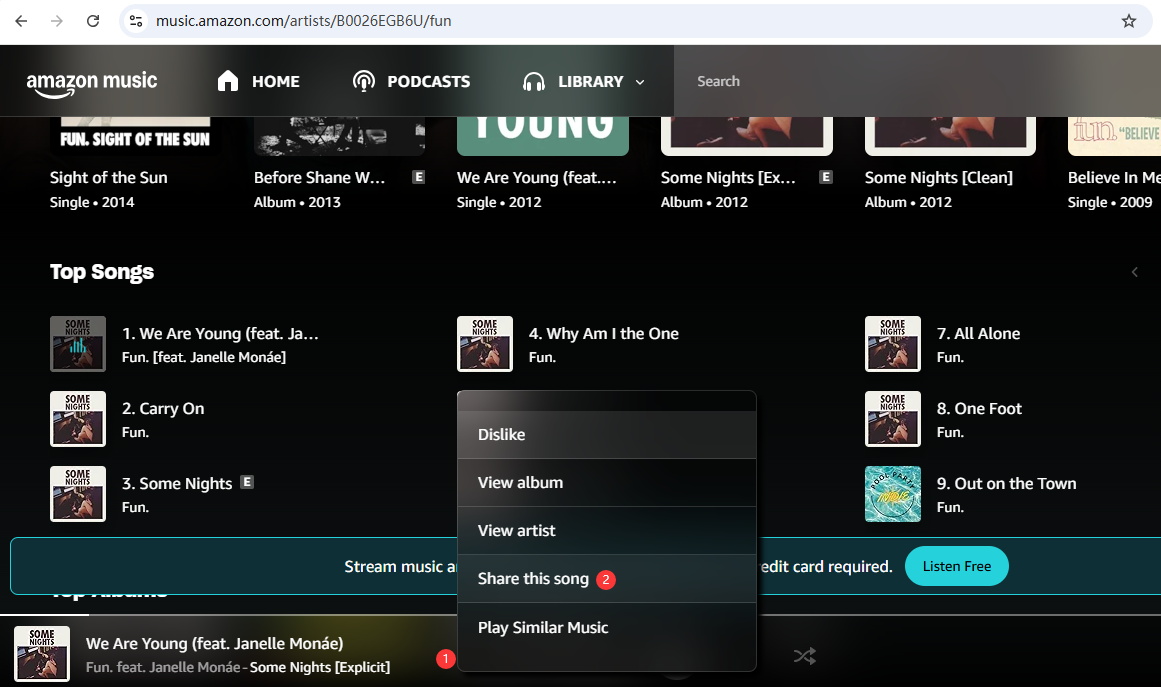The width and height of the screenshot is (1161, 687).
Task: Select song 2. Carry On title
Action: point(163,409)
